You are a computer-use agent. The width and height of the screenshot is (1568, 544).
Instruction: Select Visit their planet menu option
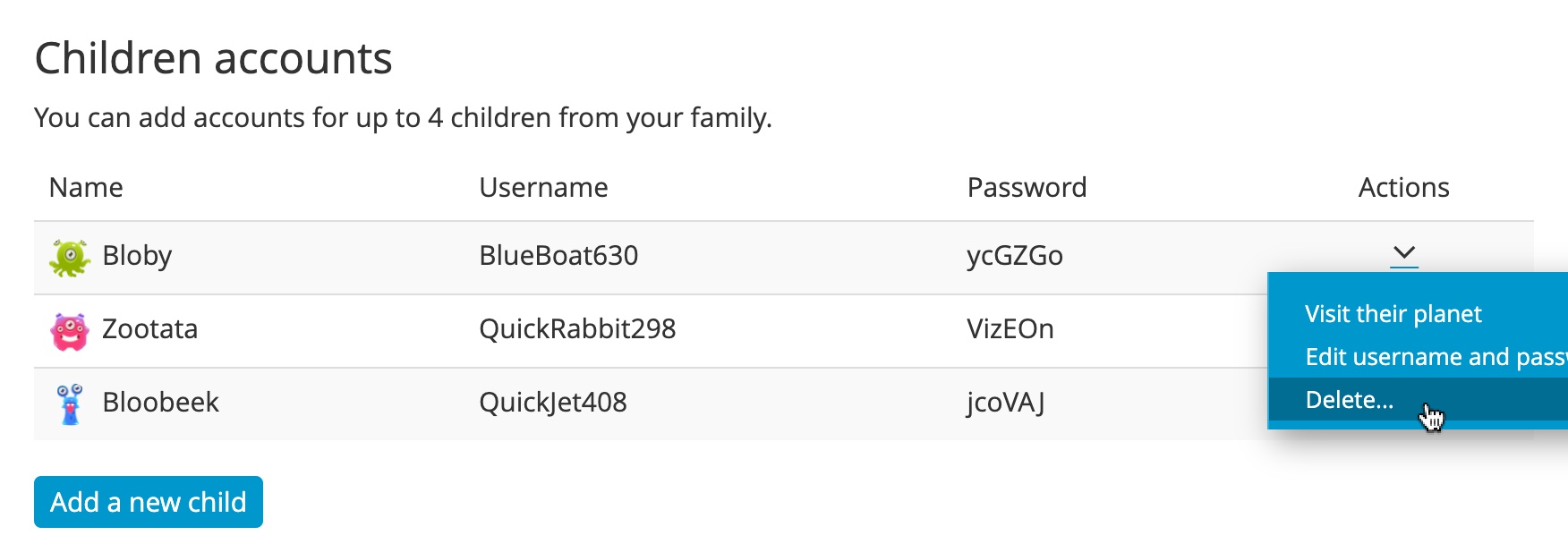click(x=1393, y=314)
